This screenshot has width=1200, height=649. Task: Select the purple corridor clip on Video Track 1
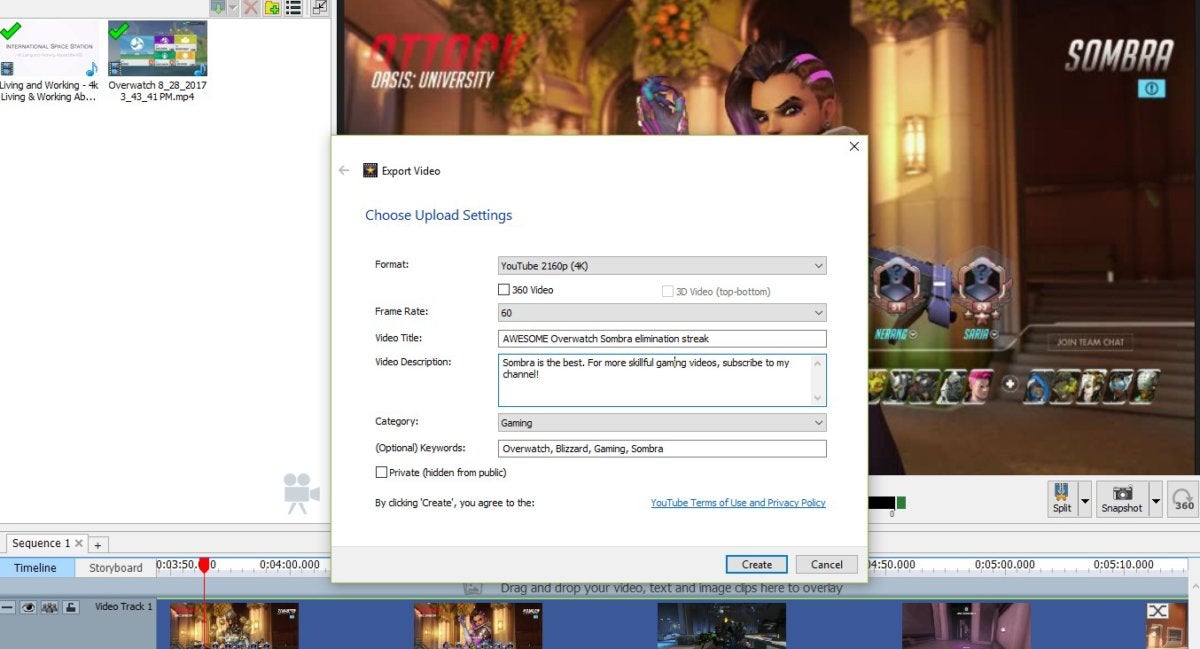(966, 625)
